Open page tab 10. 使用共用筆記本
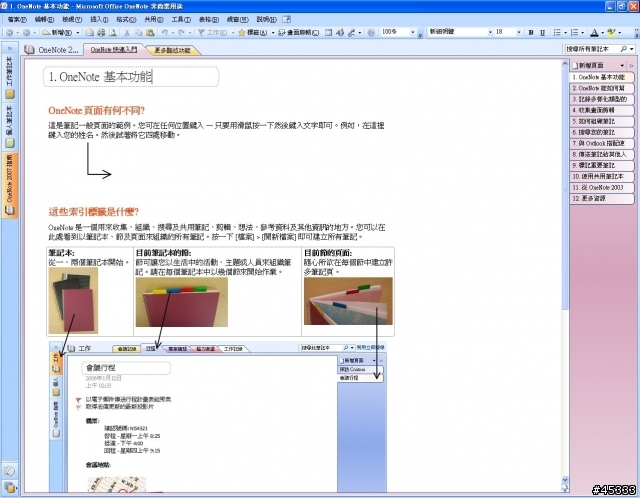 click(x=602, y=176)
